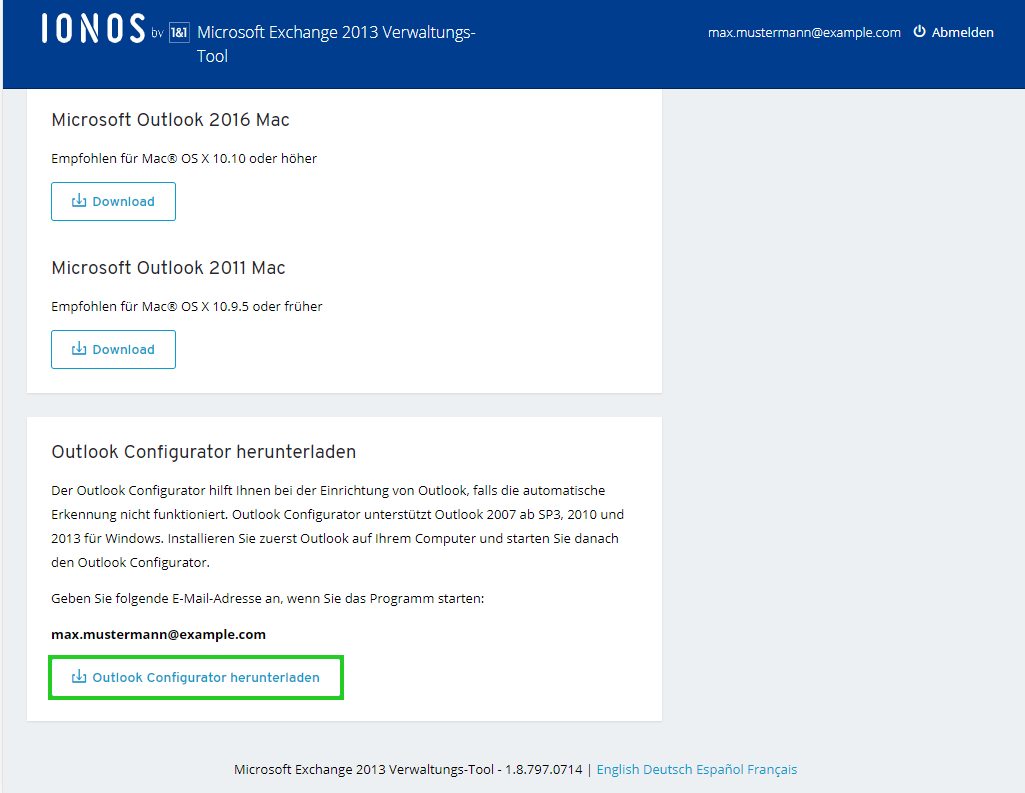Image resolution: width=1025 pixels, height=793 pixels.
Task: Click the IONOS logo in the header
Action: pyautogui.click(x=93, y=29)
